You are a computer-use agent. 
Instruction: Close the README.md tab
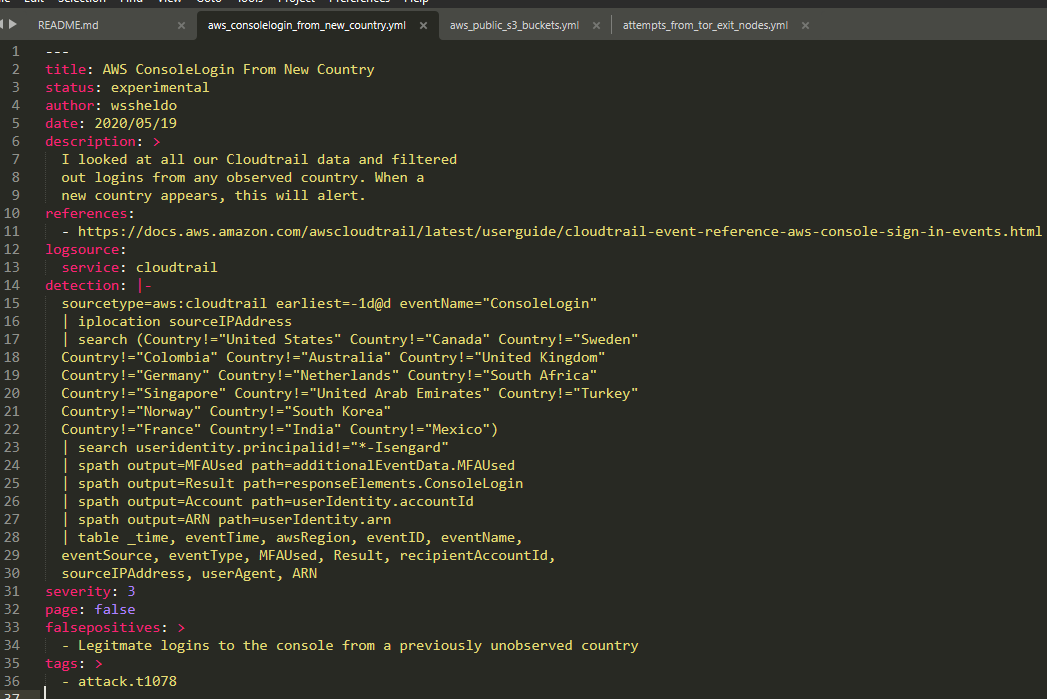(182, 25)
